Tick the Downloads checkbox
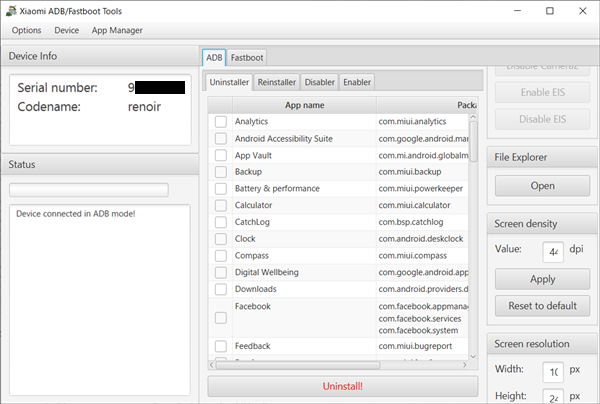Viewport: 600px width, 404px height. pyautogui.click(x=221, y=289)
